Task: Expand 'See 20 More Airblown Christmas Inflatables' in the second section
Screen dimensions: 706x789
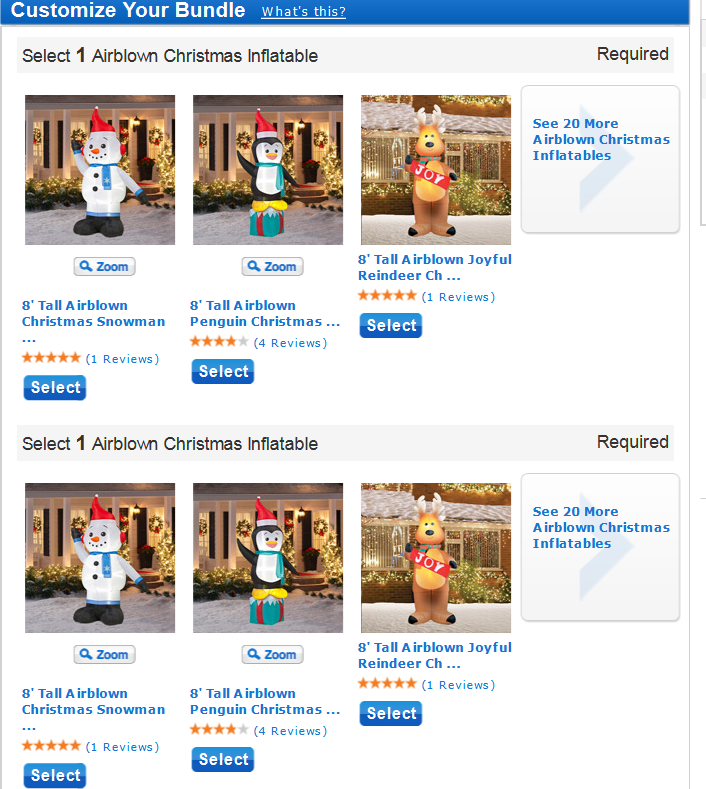Action: pyautogui.click(x=600, y=547)
